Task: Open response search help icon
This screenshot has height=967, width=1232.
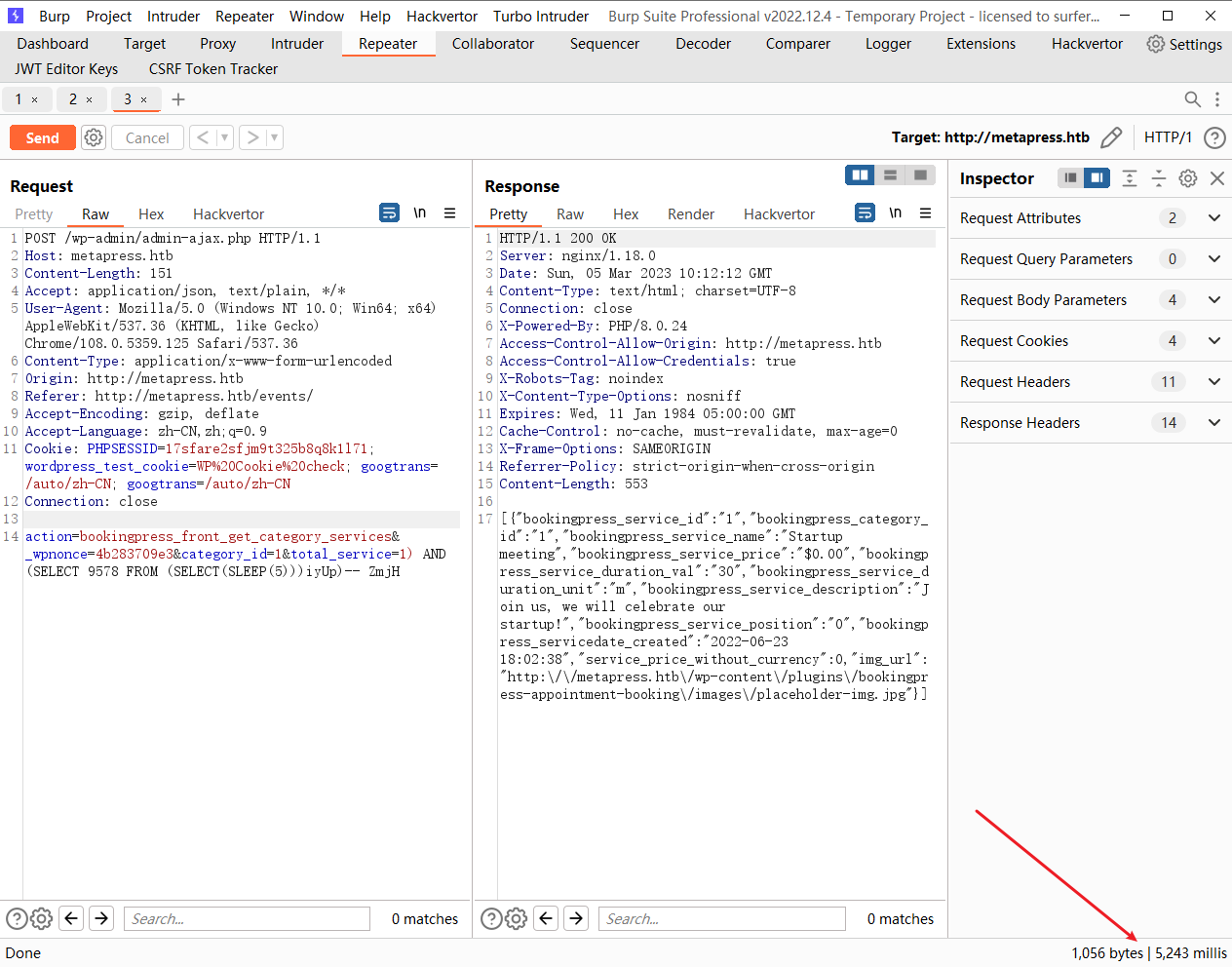Action: point(492,918)
